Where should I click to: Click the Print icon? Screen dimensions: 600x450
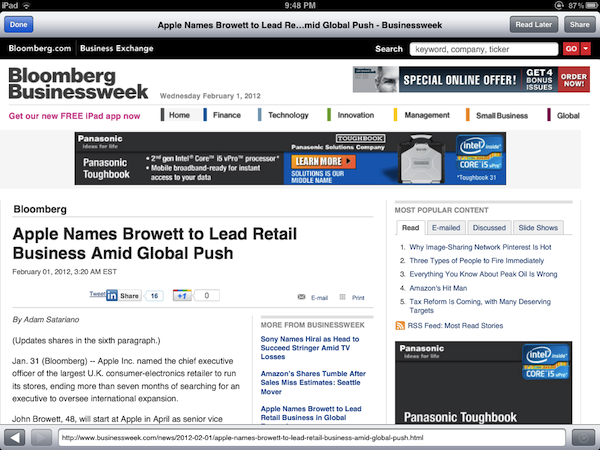(x=342, y=297)
